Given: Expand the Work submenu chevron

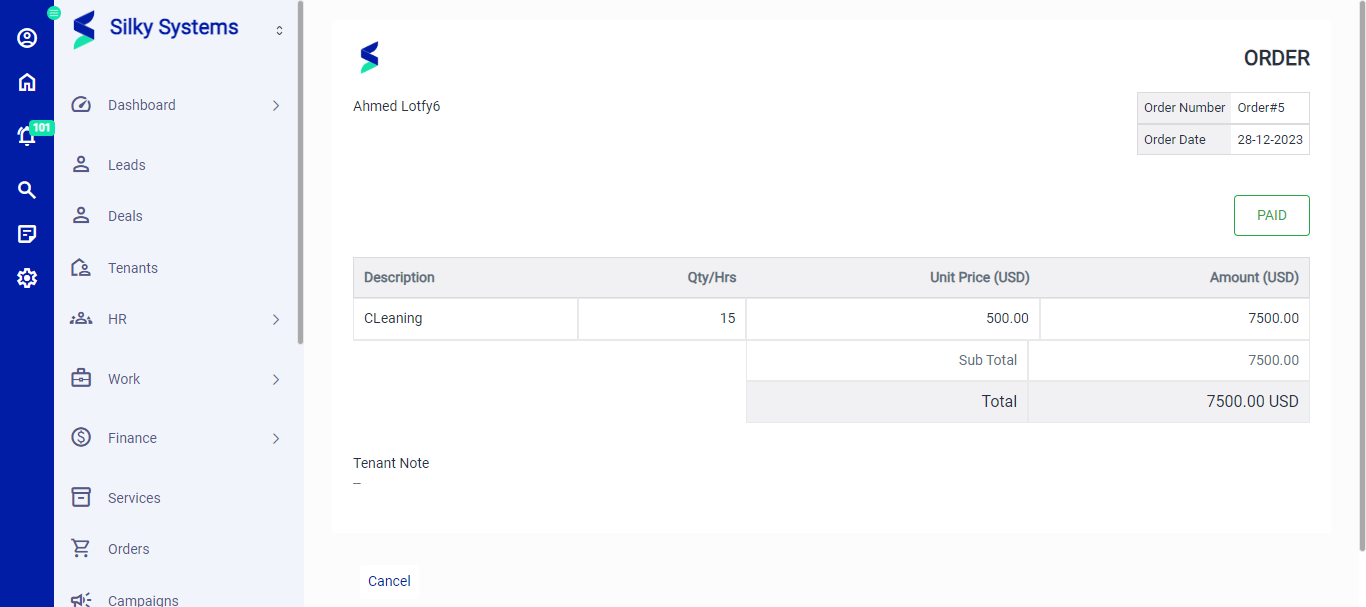Looking at the screenshot, I should 276,379.
